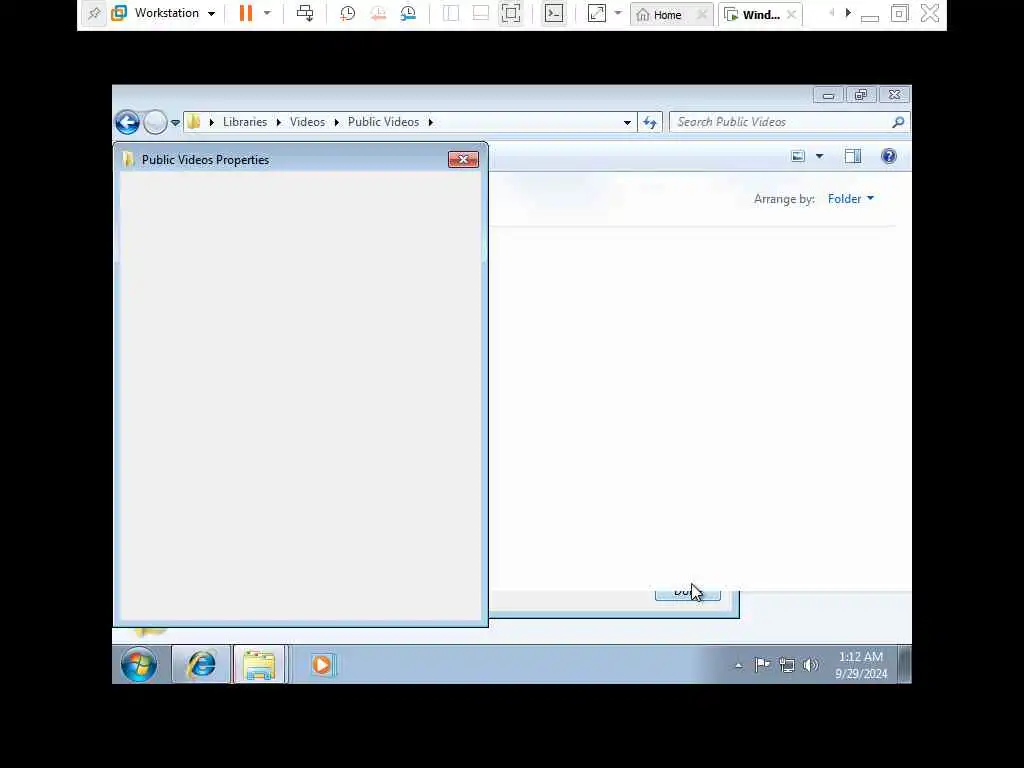Select Videos in the address bar

point(307,122)
